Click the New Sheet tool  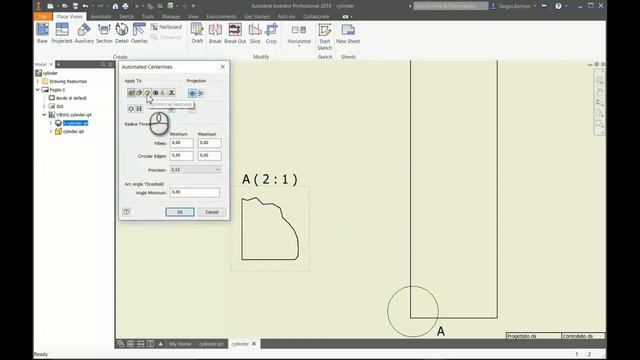348,33
